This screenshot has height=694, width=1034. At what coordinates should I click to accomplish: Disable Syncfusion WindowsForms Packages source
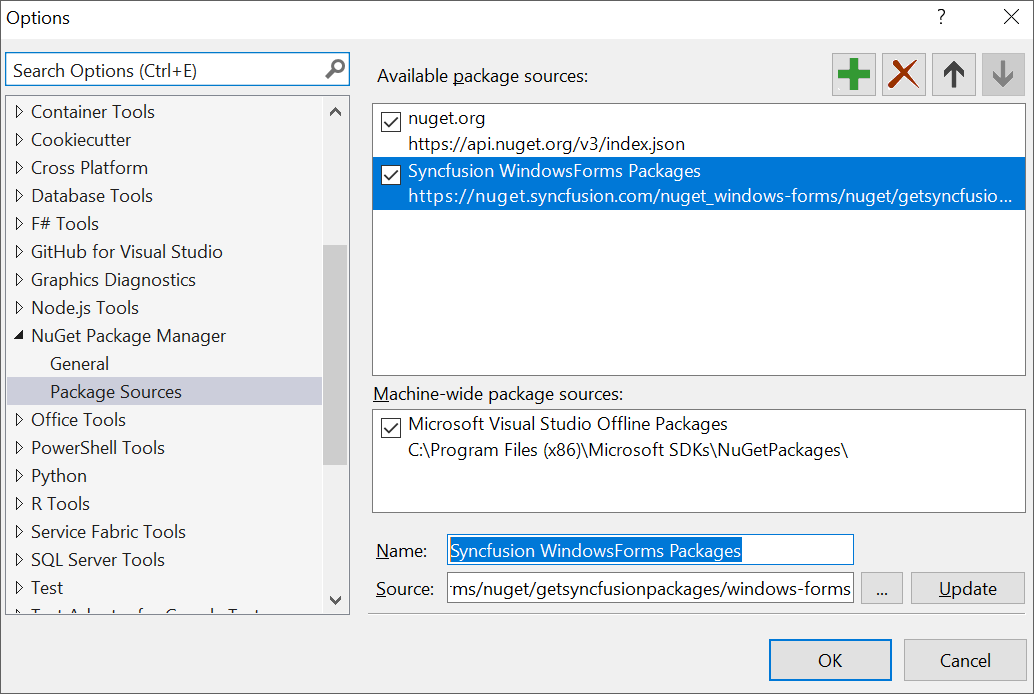(389, 175)
